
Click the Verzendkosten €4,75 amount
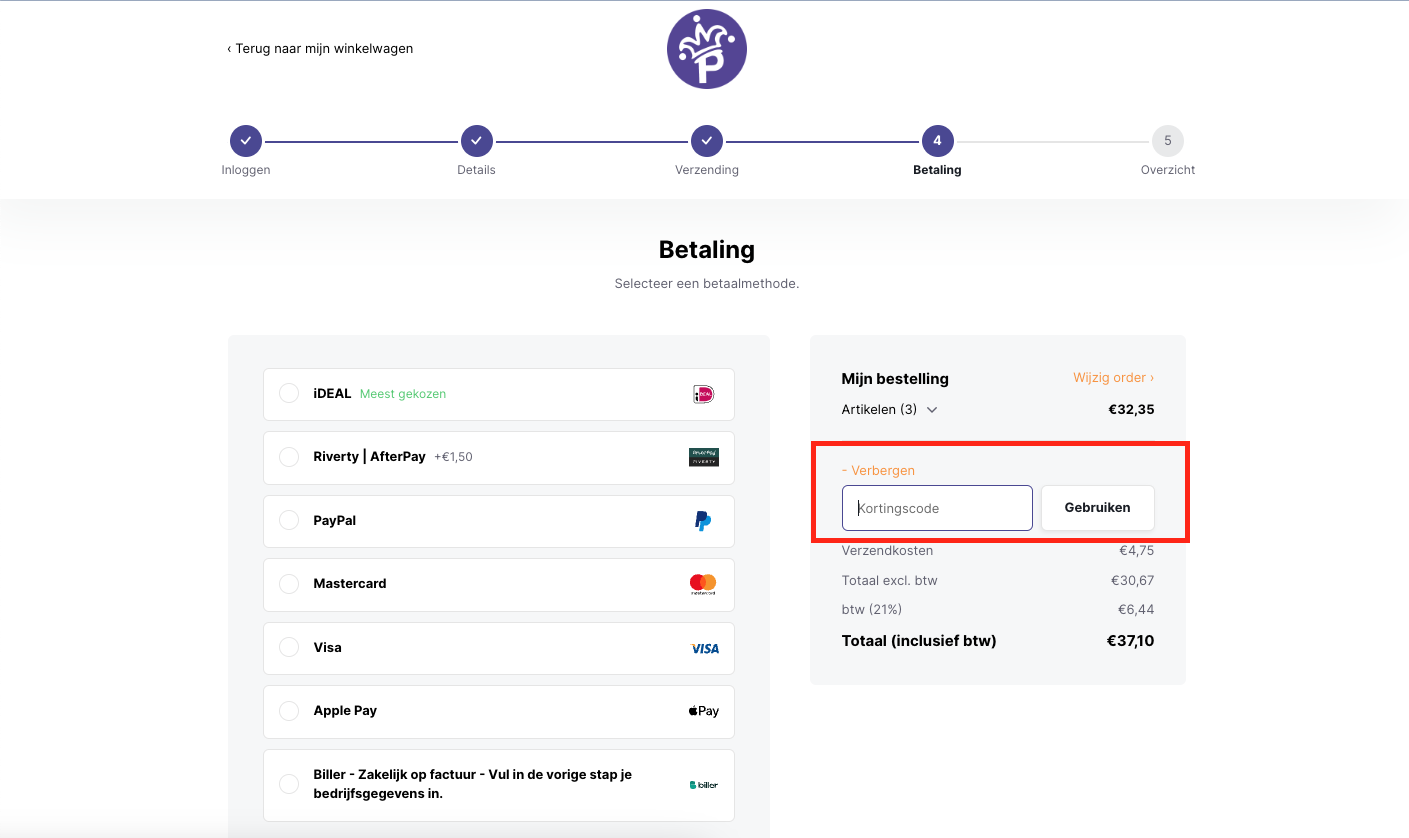(1136, 550)
